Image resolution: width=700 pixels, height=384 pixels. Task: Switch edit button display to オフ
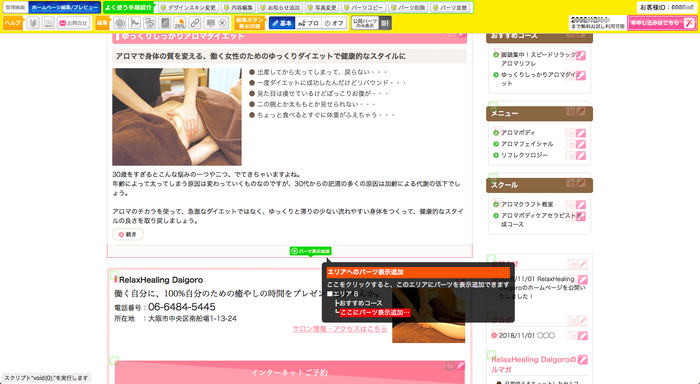[x=334, y=23]
